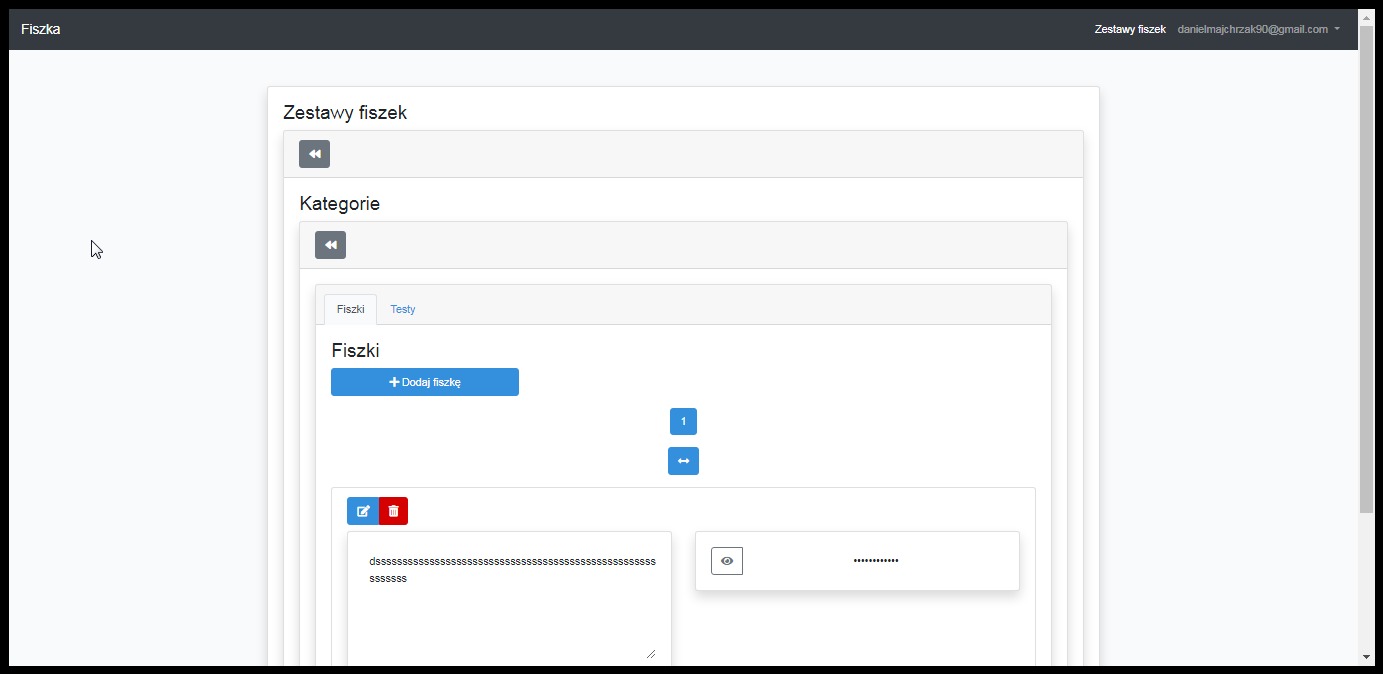1383x674 pixels.
Task: Click the Fiszka brand logo link
Action: [41, 29]
